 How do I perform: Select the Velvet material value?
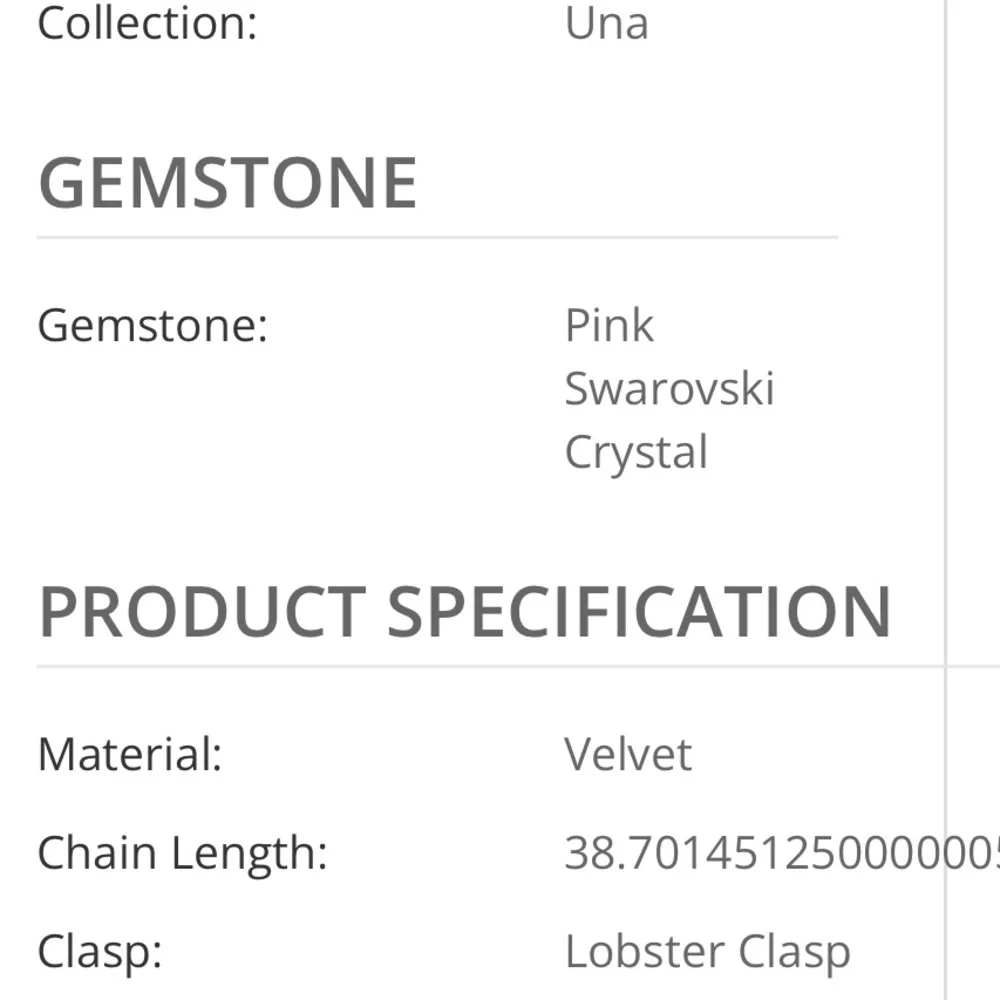coord(628,754)
